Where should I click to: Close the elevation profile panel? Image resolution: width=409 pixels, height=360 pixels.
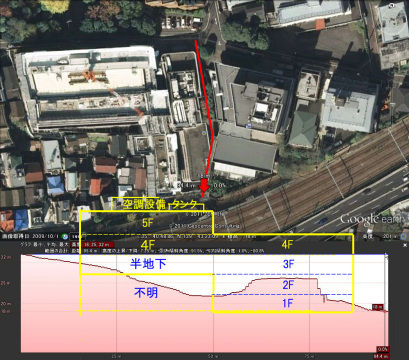[x=405, y=244]
